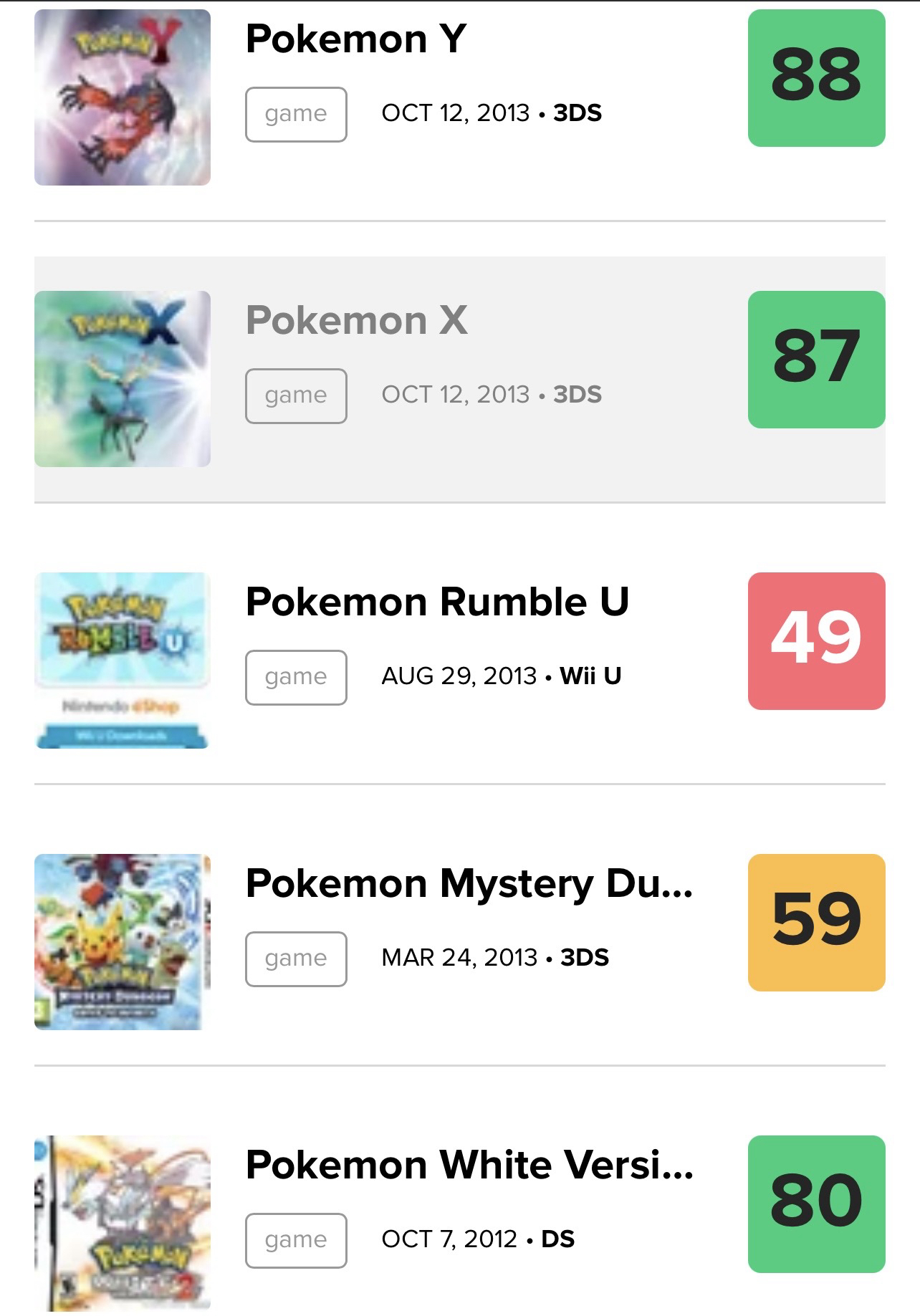Open the Pokemon Rumble U title

(437, 602)
